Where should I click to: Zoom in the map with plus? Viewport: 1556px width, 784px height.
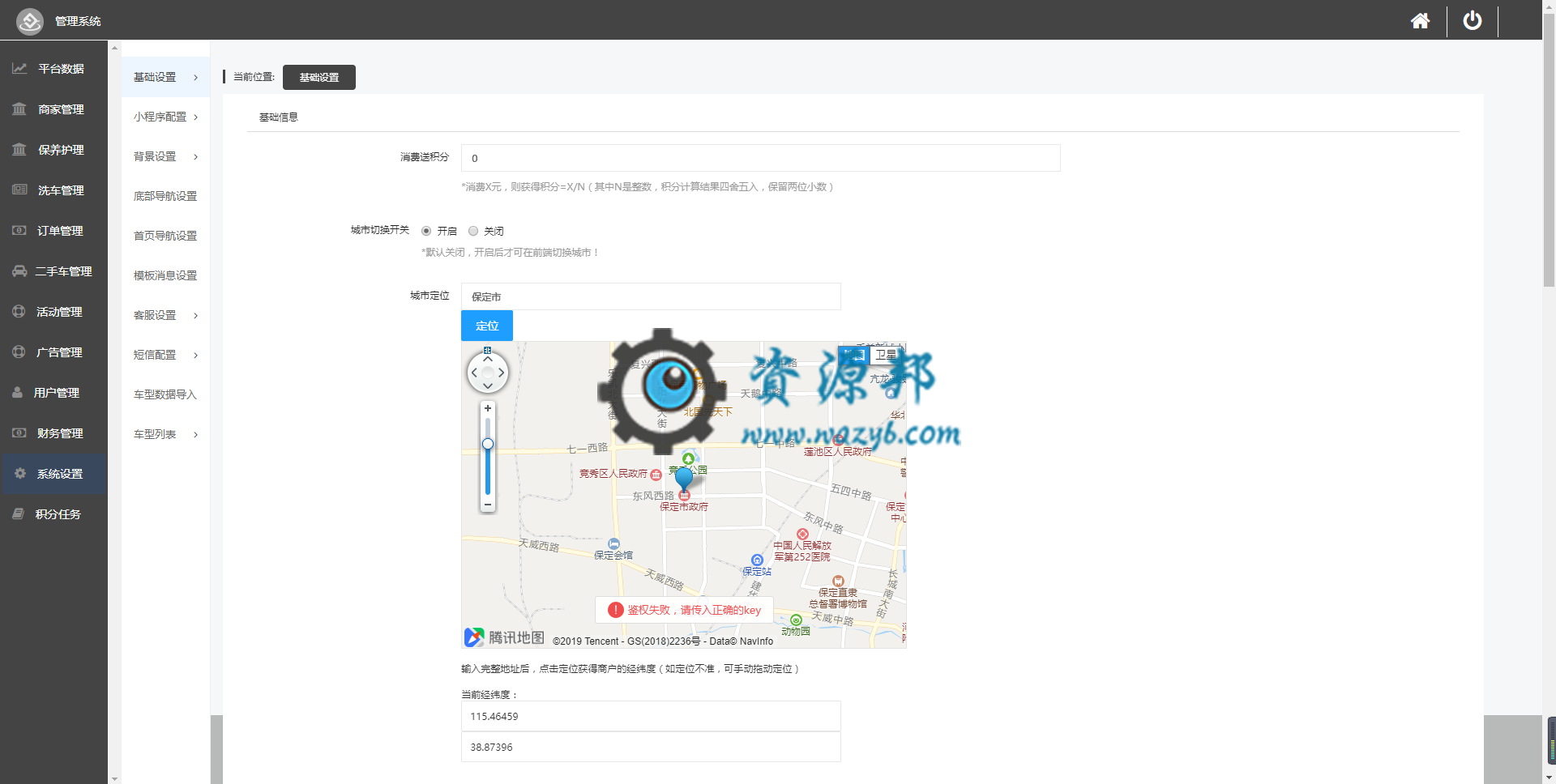(x=488, y=408)
